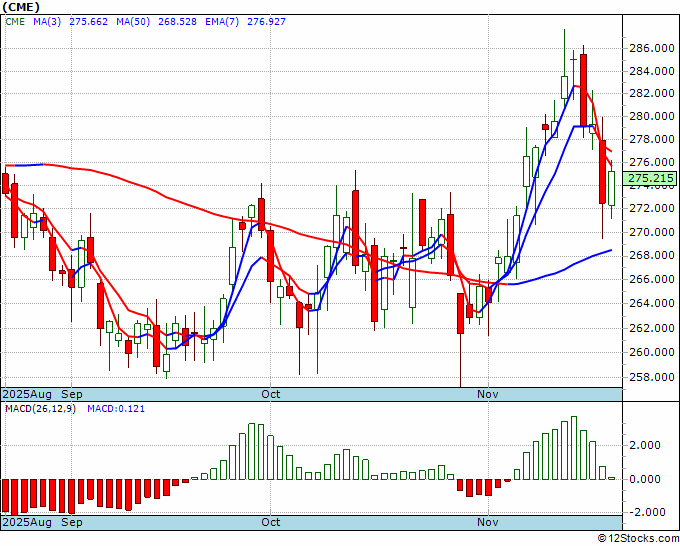Click the 262.000 price axis label
The image size is (680, 546).
click(651, 328)
